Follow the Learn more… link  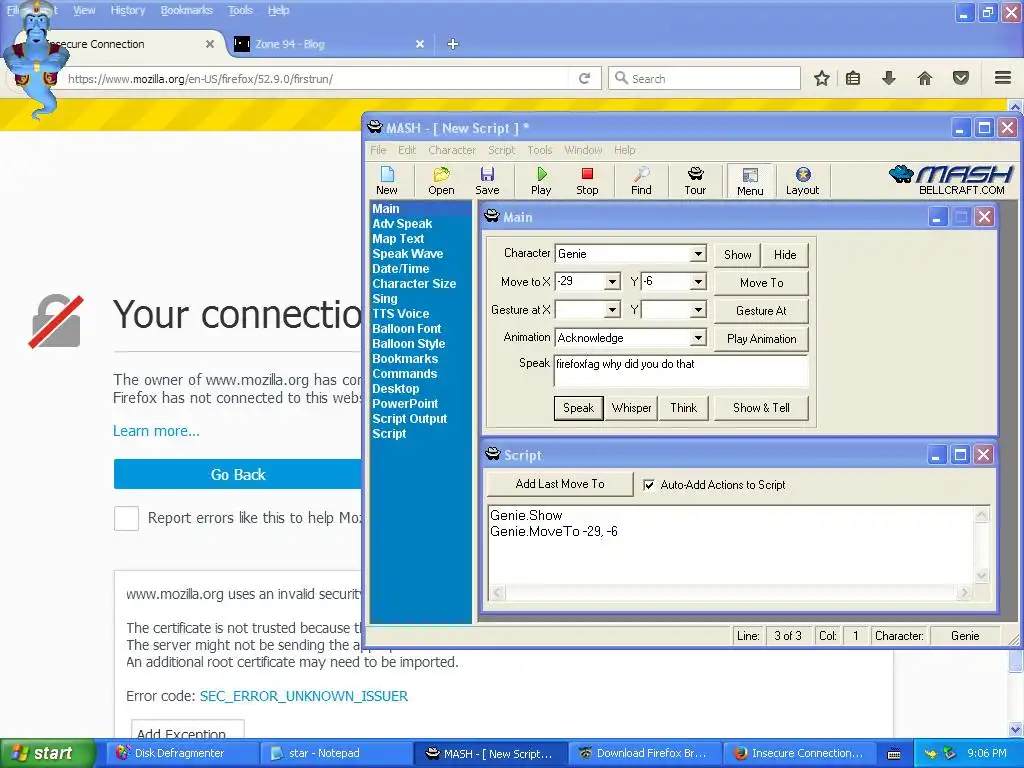click(157, 431)
